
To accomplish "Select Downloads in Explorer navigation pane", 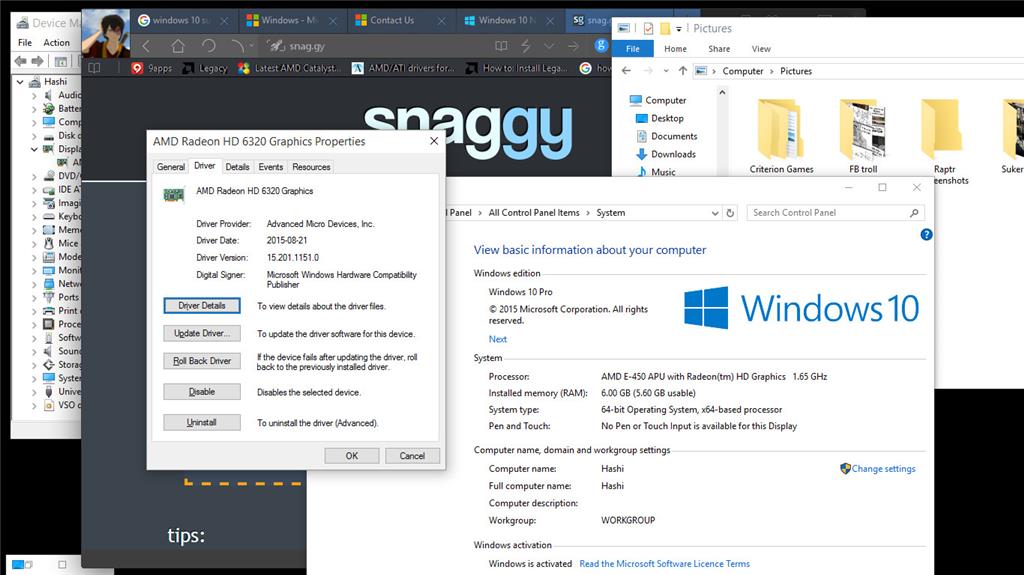I will pos(665,154).
